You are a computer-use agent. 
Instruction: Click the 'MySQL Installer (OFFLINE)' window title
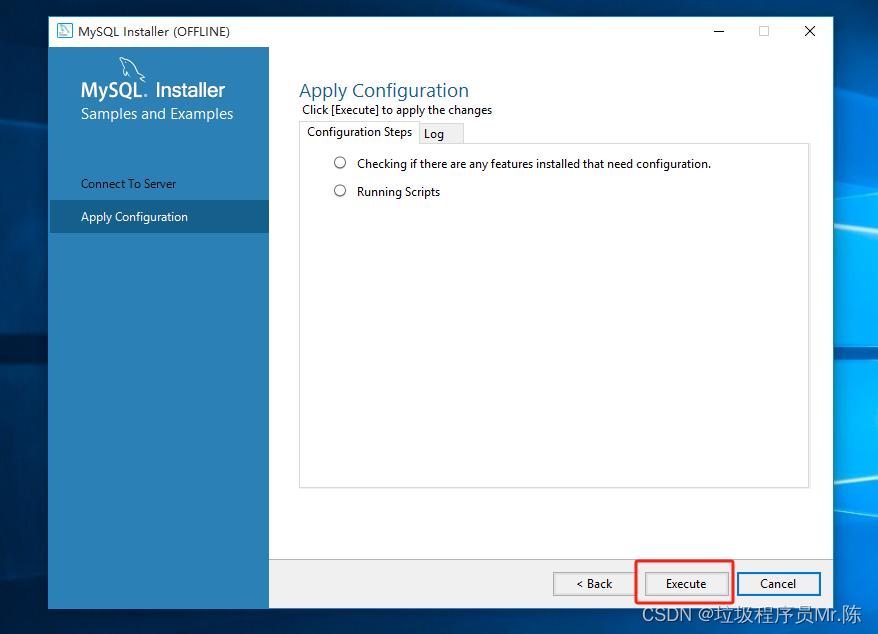[154, 32]
